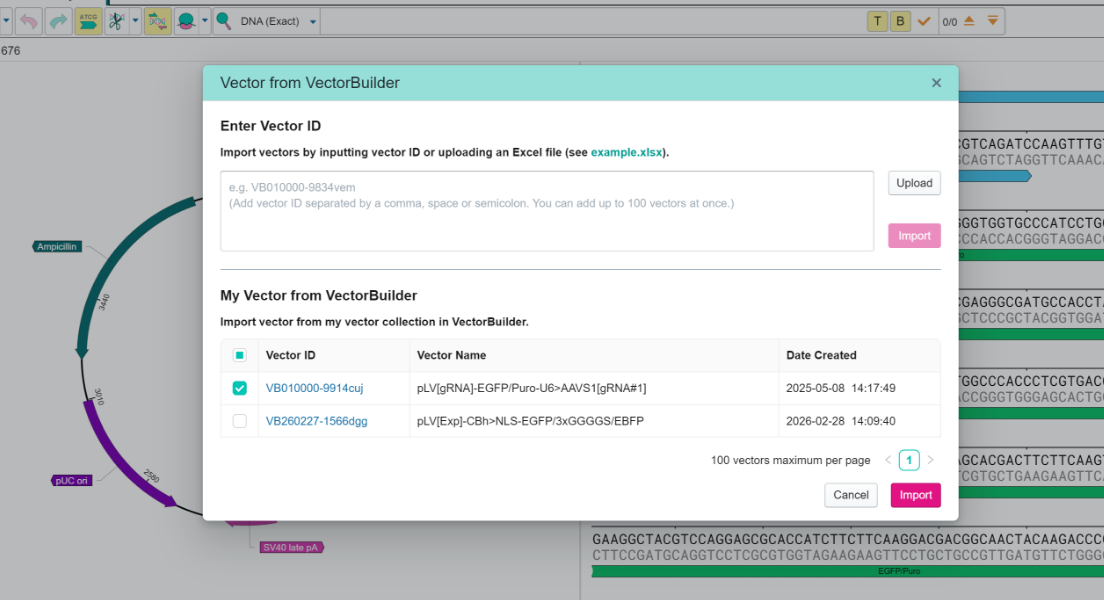This screenshot has height=600, width=1104.
Task: Open the dropdown beside the scissors icon
Action: click(x=135, y=21)
